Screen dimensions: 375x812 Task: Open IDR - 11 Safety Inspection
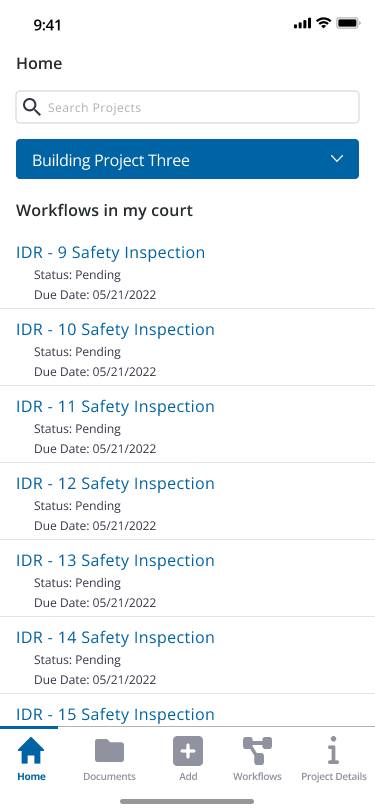(x=115, y=407)
